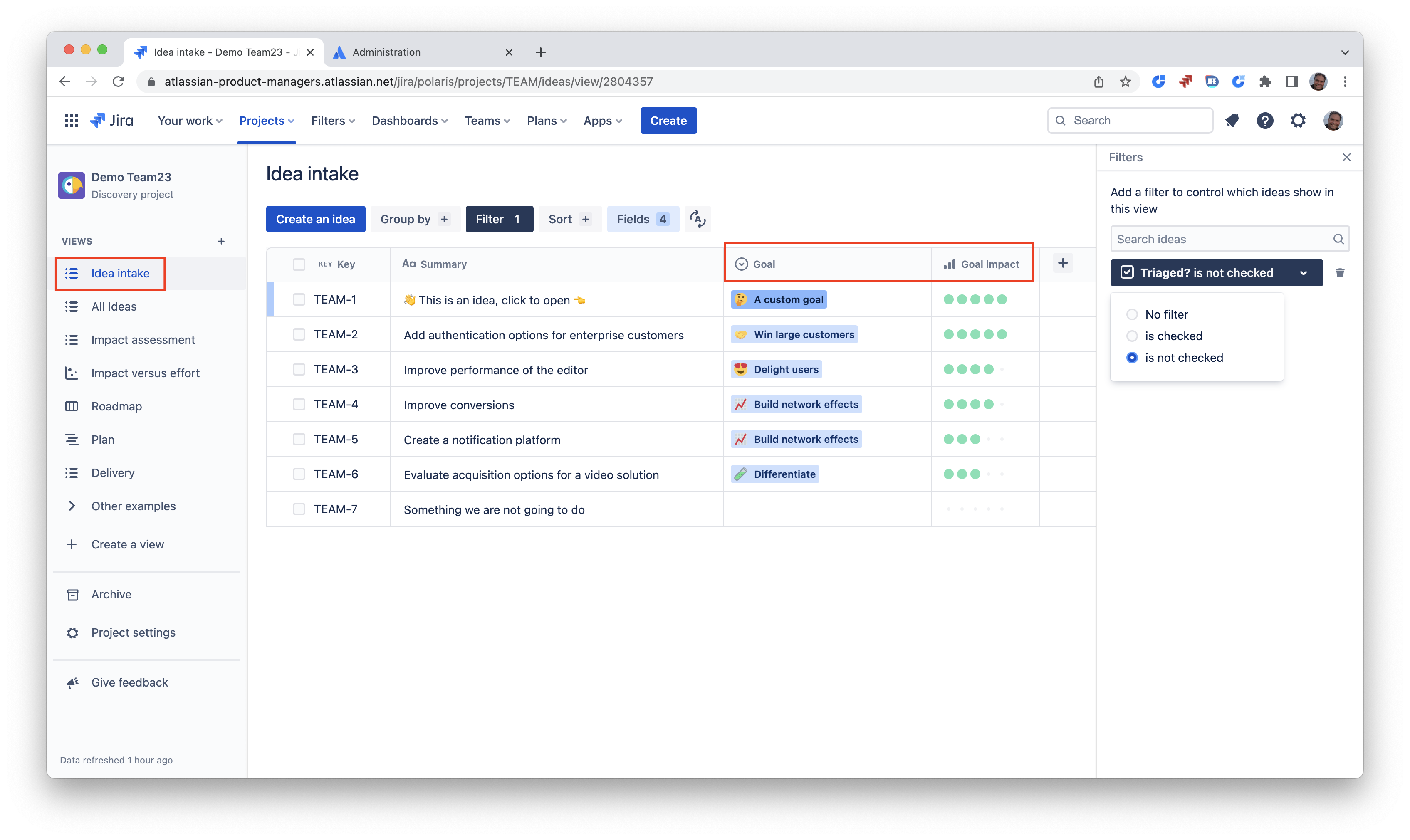This screenshot has height=840, width=1410.
Task: Click the translate/rename fields icon beside Fields
Action: tap(698, 219)
